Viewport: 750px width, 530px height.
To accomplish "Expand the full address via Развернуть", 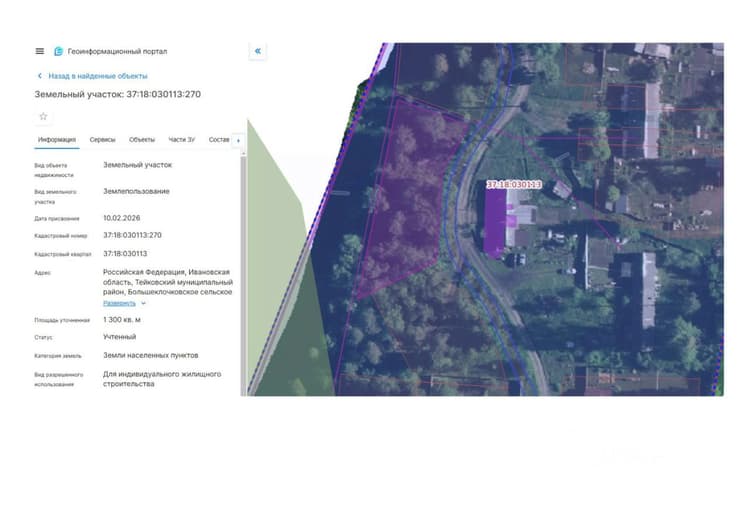I will point(120,303).
